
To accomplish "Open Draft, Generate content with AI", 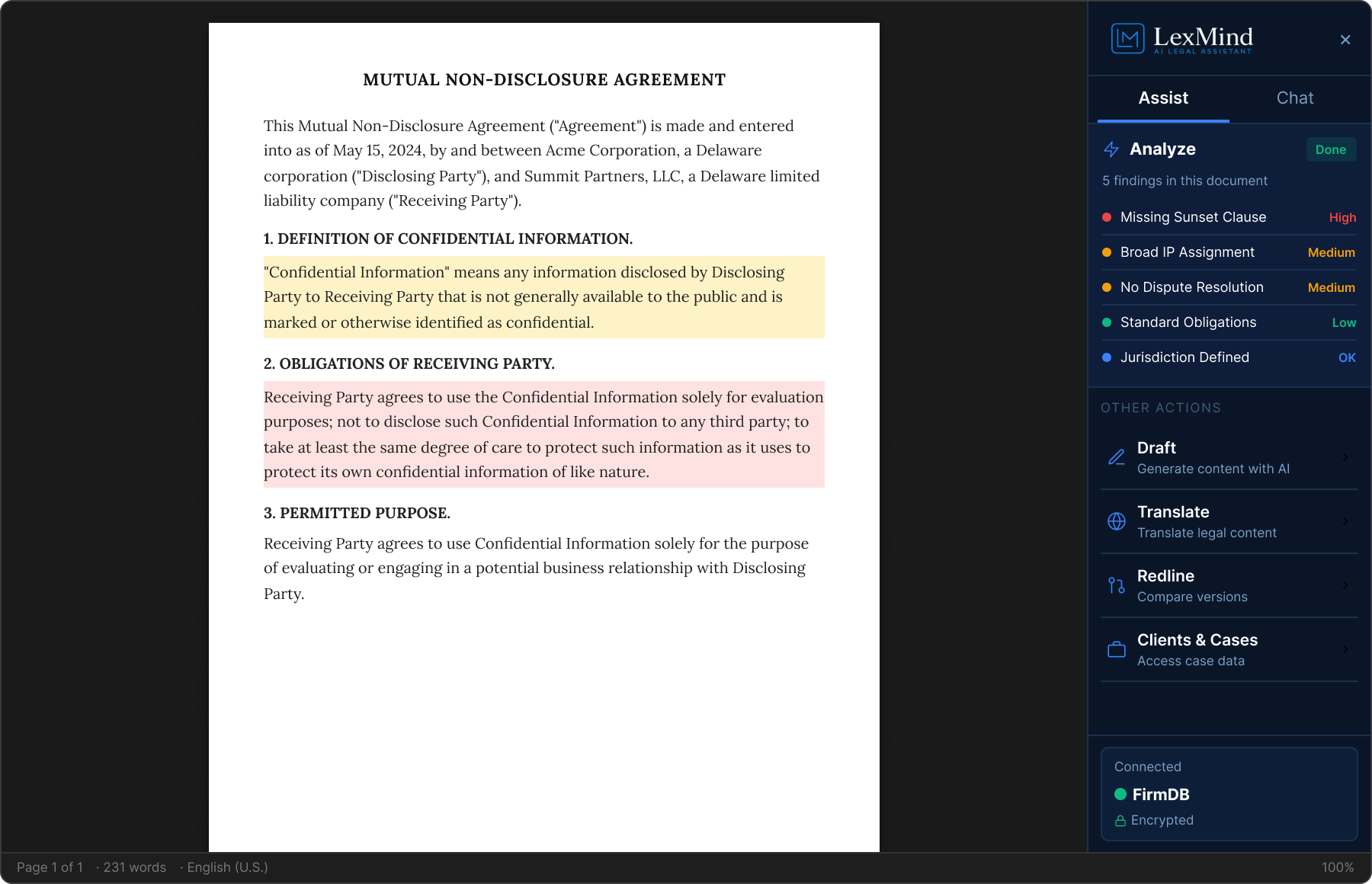I will (x=1229, y=457).
